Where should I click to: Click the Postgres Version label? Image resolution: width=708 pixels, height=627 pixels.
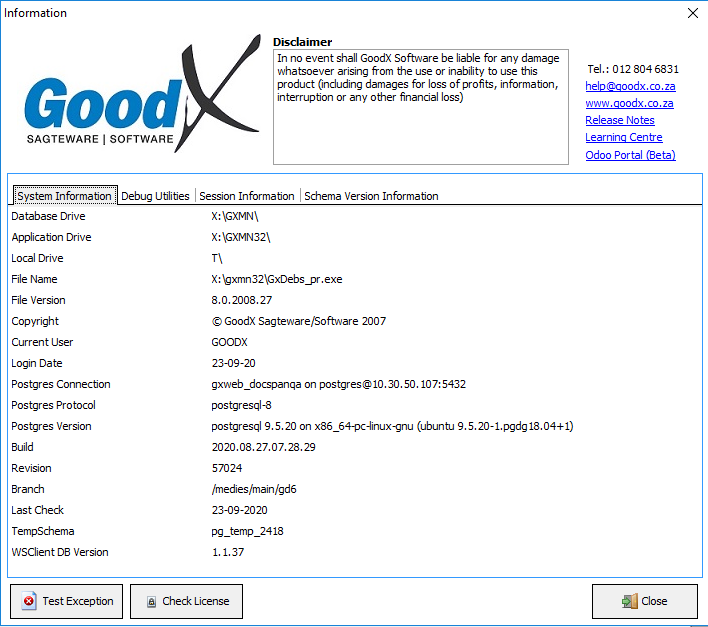51,426
